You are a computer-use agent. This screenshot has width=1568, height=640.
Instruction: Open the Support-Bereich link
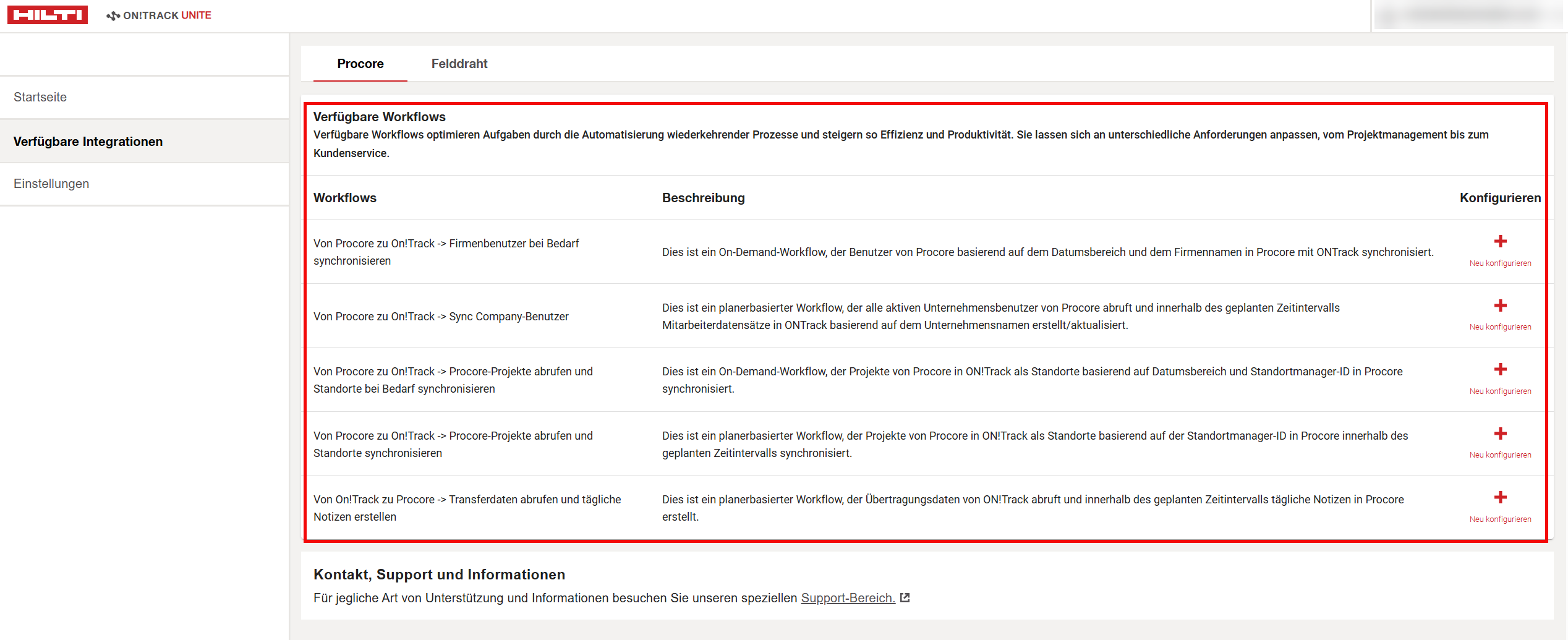tap(848, 598)
